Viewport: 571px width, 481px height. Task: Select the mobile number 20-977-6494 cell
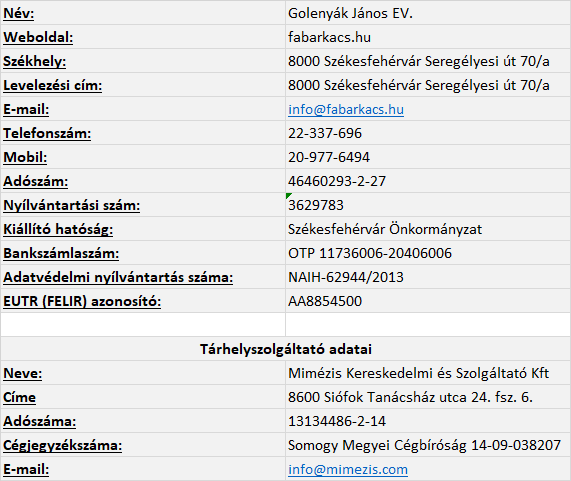point(428,157)
